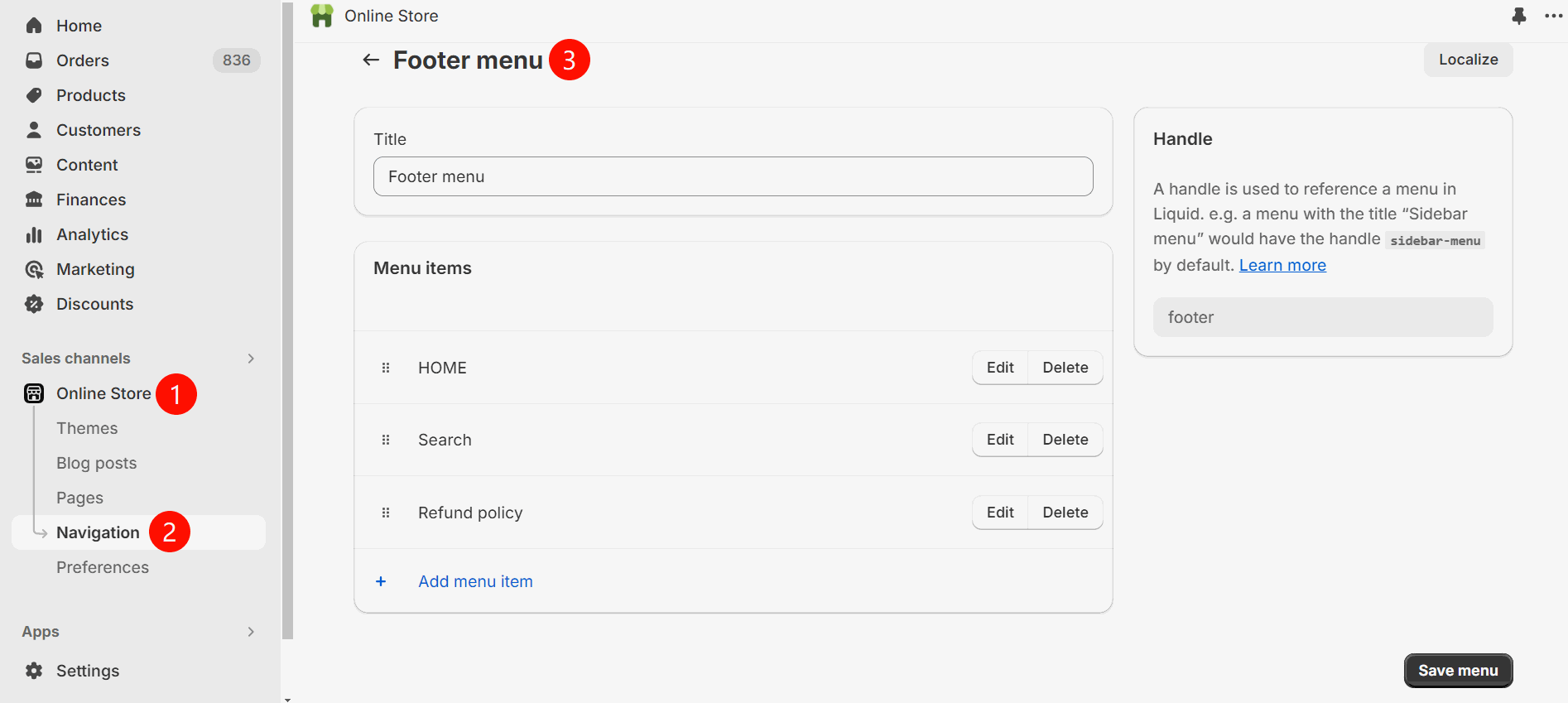Open Orders in the sidebar
Image resolution: width=1568 pixels, height=703 pixels.
click(83, 60)
